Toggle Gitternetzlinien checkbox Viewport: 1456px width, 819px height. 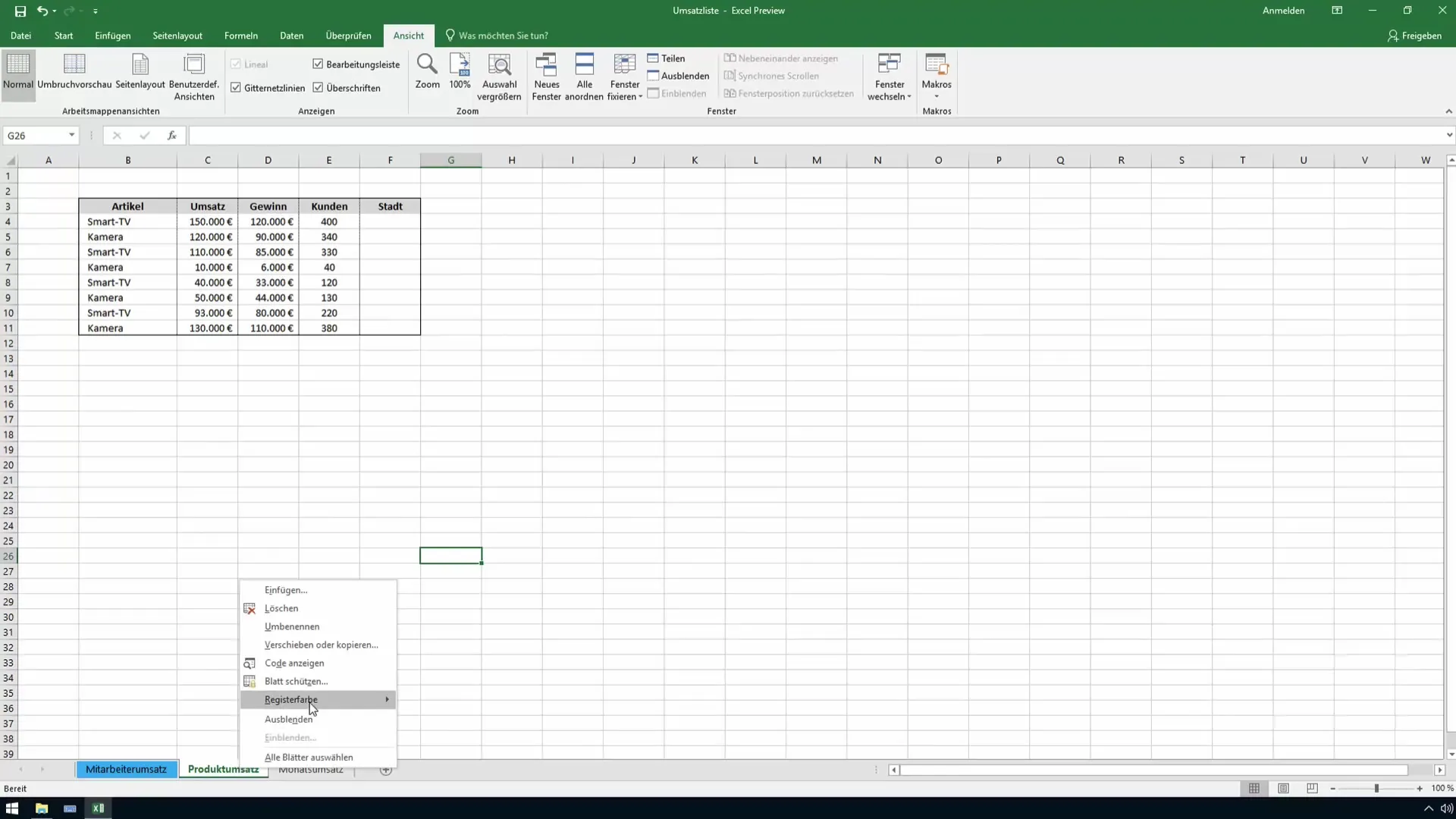point(236,88)
